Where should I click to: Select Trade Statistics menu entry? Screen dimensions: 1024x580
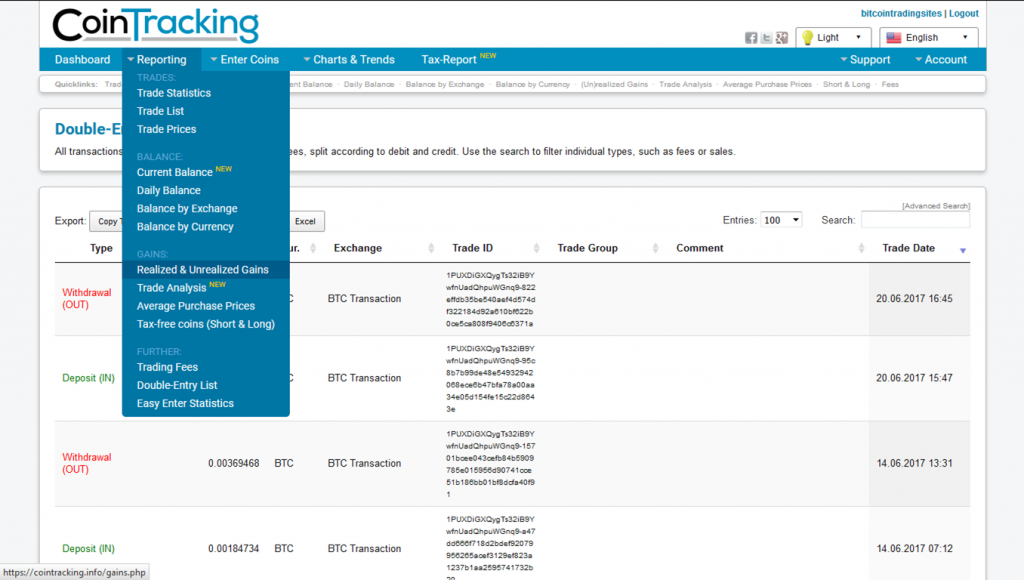(x=174, y=93)
